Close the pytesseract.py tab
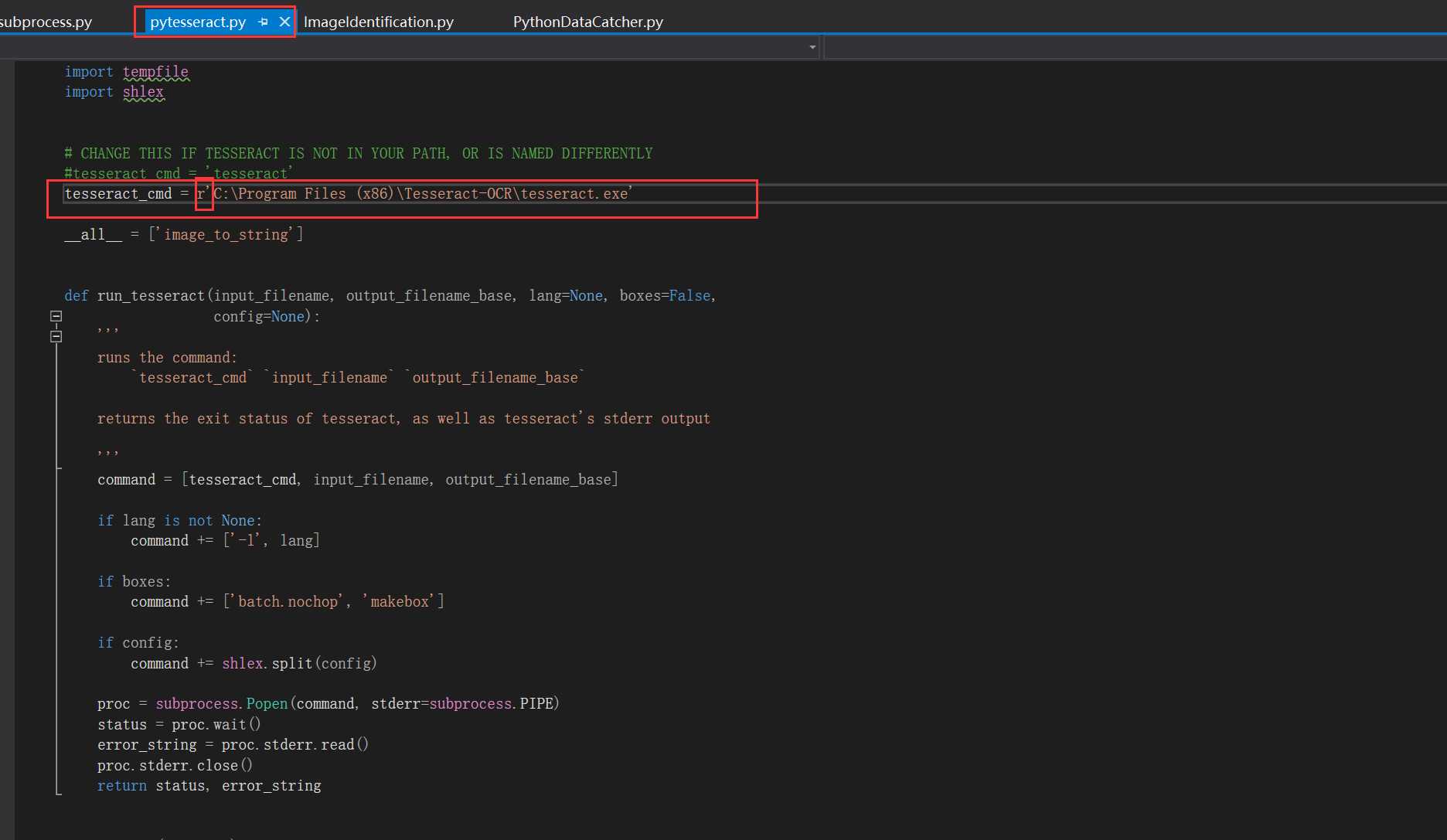Viewport: 1447px width, 840px height. 284,22
